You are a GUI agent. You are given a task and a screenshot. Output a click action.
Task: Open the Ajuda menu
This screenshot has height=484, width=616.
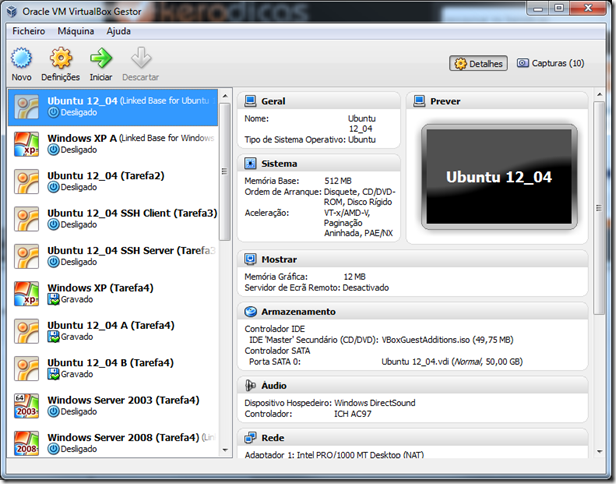119,31
